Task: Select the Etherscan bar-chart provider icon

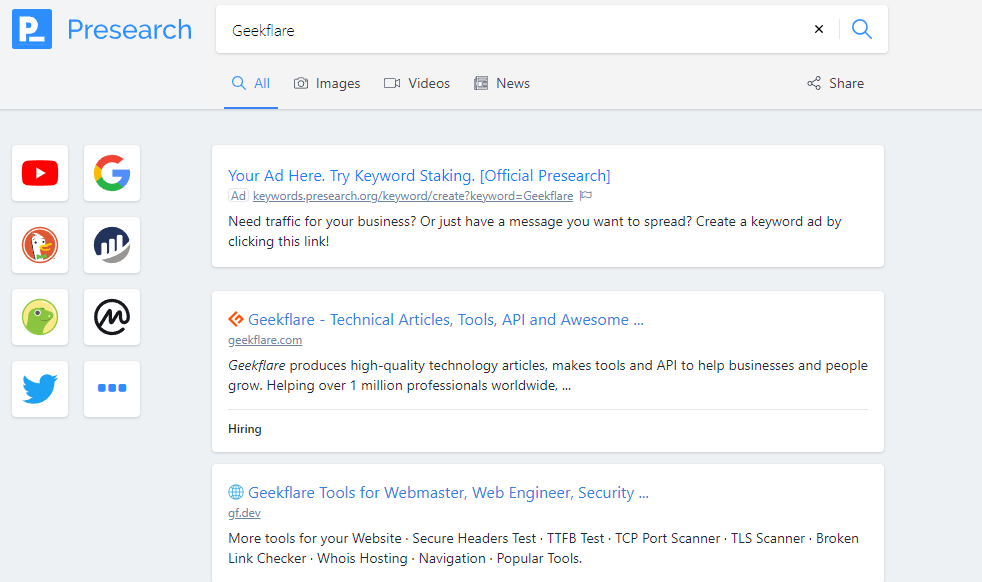Action: point(112,245)
